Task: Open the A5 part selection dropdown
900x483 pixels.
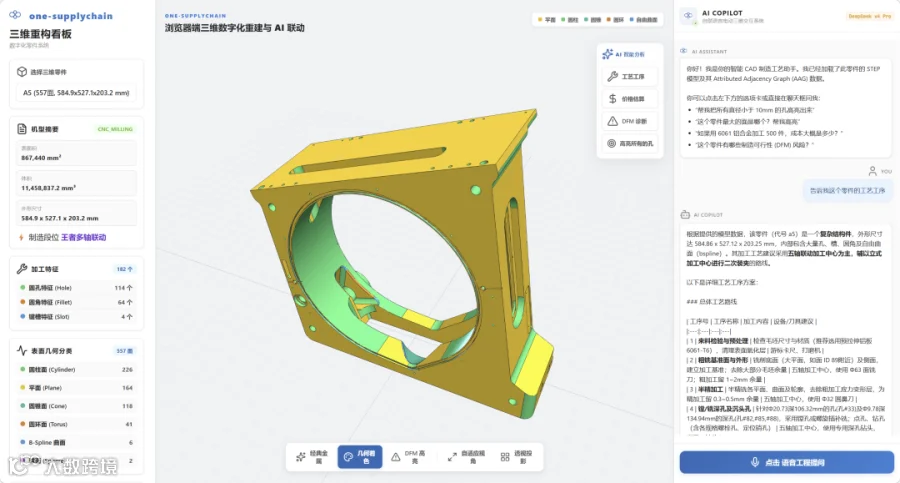Action: [76, 92]
